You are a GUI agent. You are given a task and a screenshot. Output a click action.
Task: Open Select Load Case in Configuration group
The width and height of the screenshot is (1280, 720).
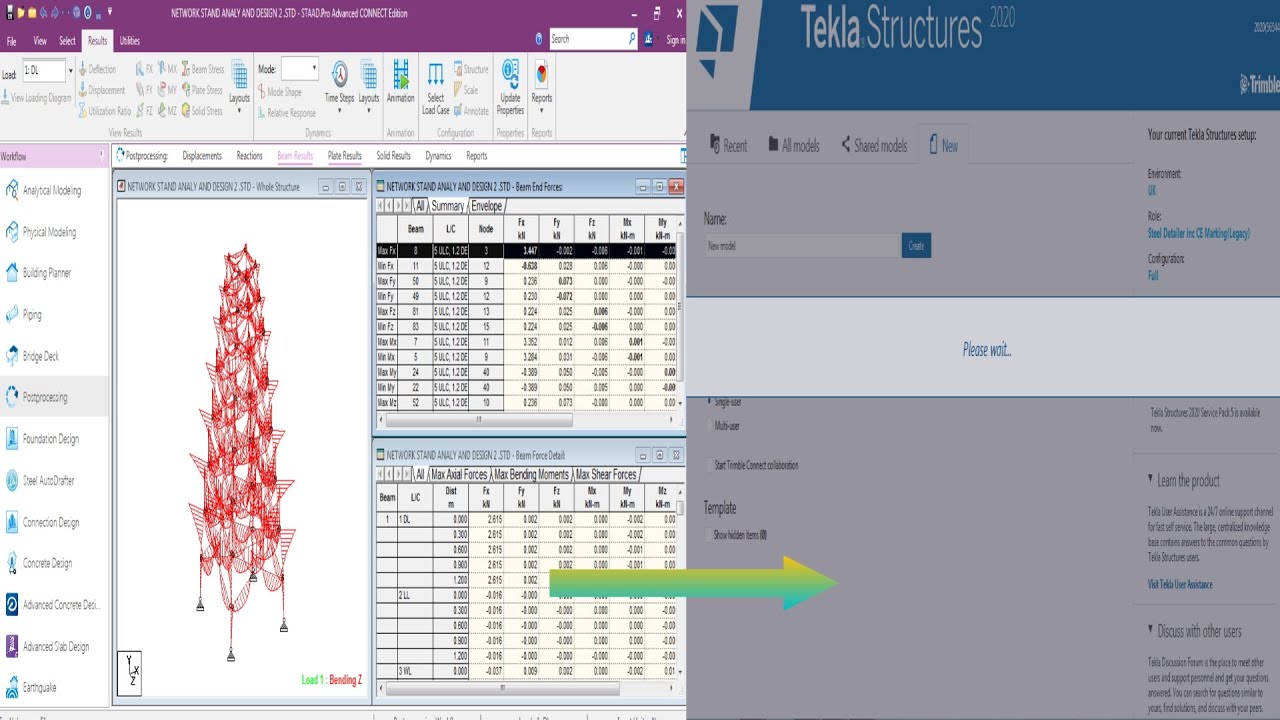[436, 88]
